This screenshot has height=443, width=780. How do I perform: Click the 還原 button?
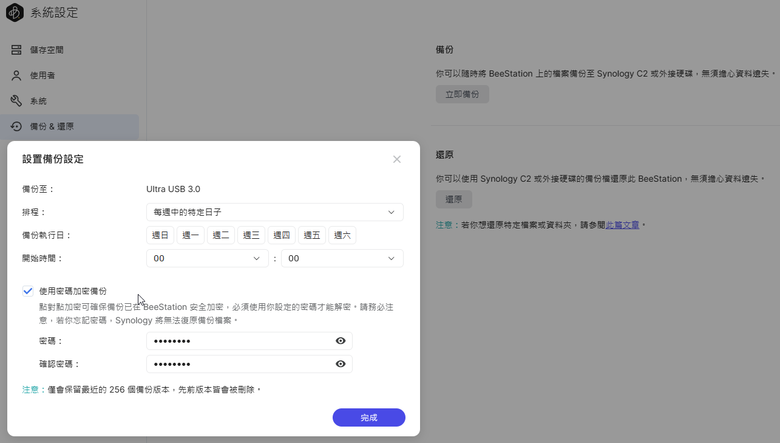point(454,199)
